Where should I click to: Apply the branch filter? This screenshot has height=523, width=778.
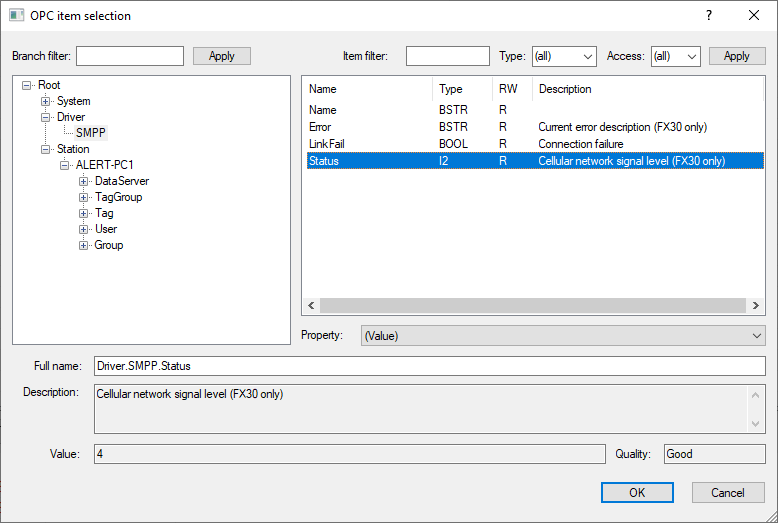221,56
